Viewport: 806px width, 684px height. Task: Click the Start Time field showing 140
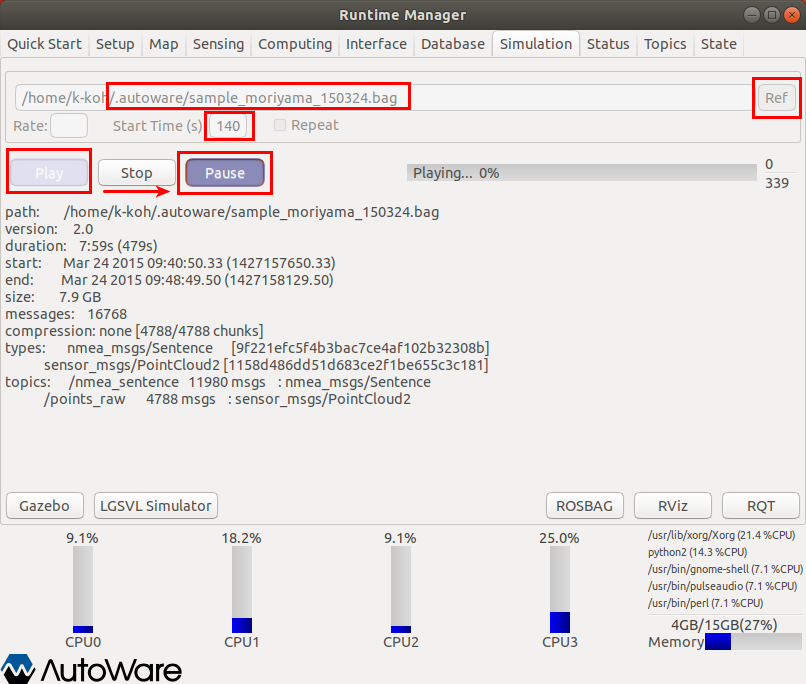click(228, 126)
